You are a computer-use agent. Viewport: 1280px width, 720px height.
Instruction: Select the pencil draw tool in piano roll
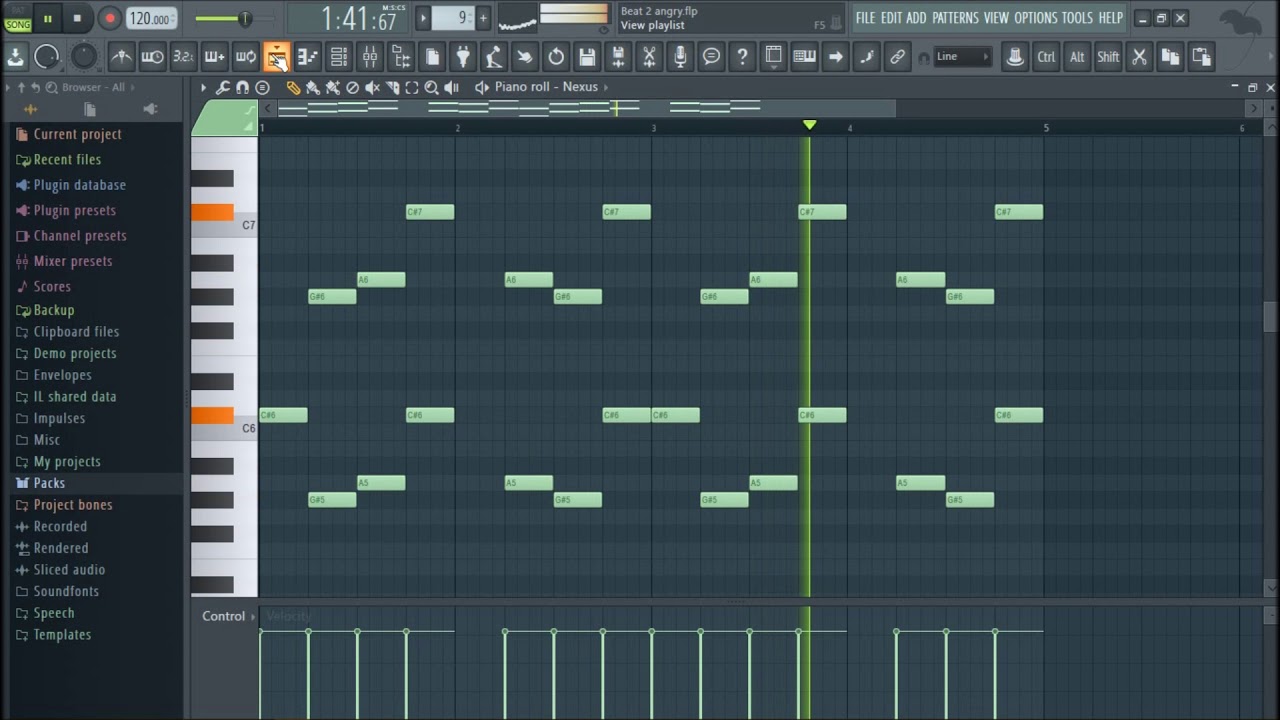pyautogui.click(x=293, y=88)
